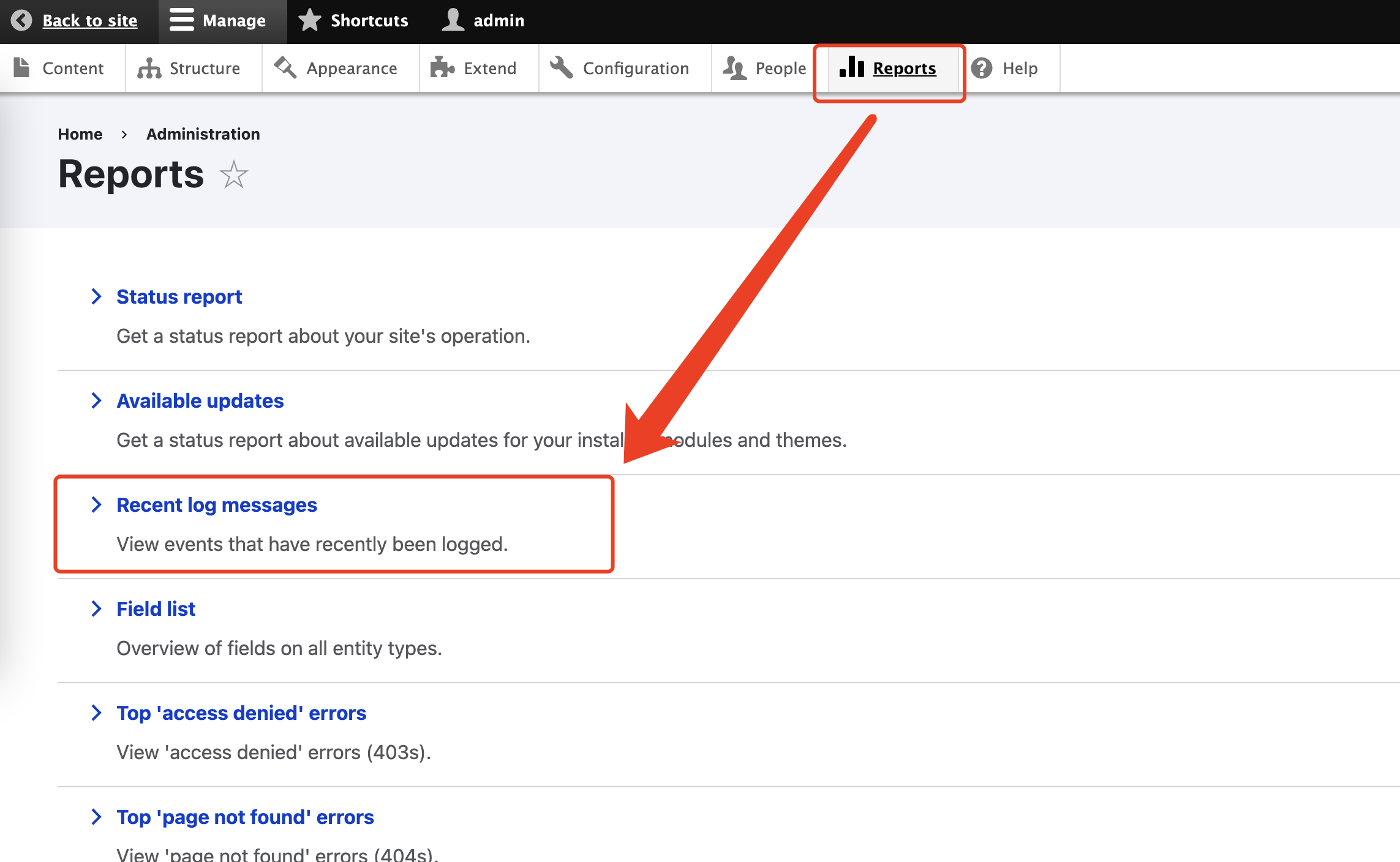Screen dimensions: 1400x862
Task: Click the chevron beside Field list
Action: [x=96, y=609]
